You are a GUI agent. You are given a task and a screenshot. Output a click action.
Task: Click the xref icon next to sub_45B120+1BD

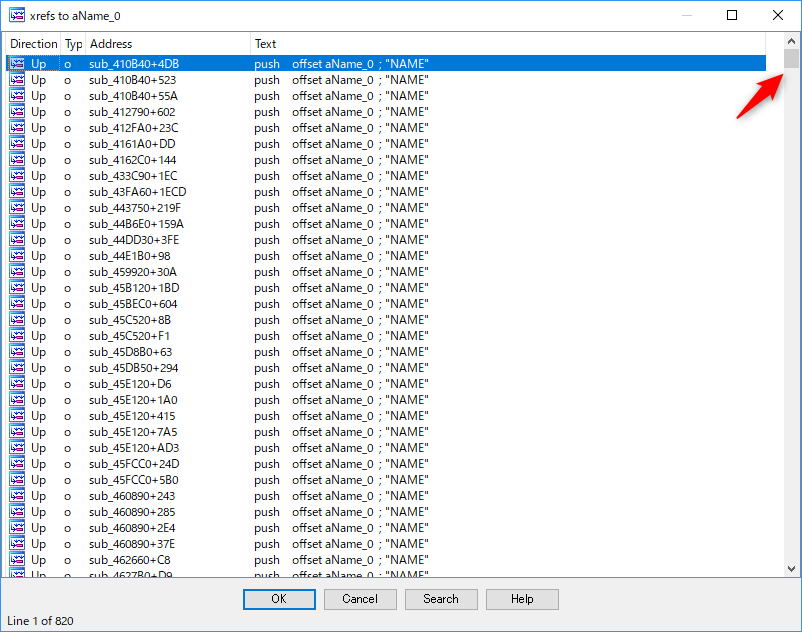coord(16,288)
